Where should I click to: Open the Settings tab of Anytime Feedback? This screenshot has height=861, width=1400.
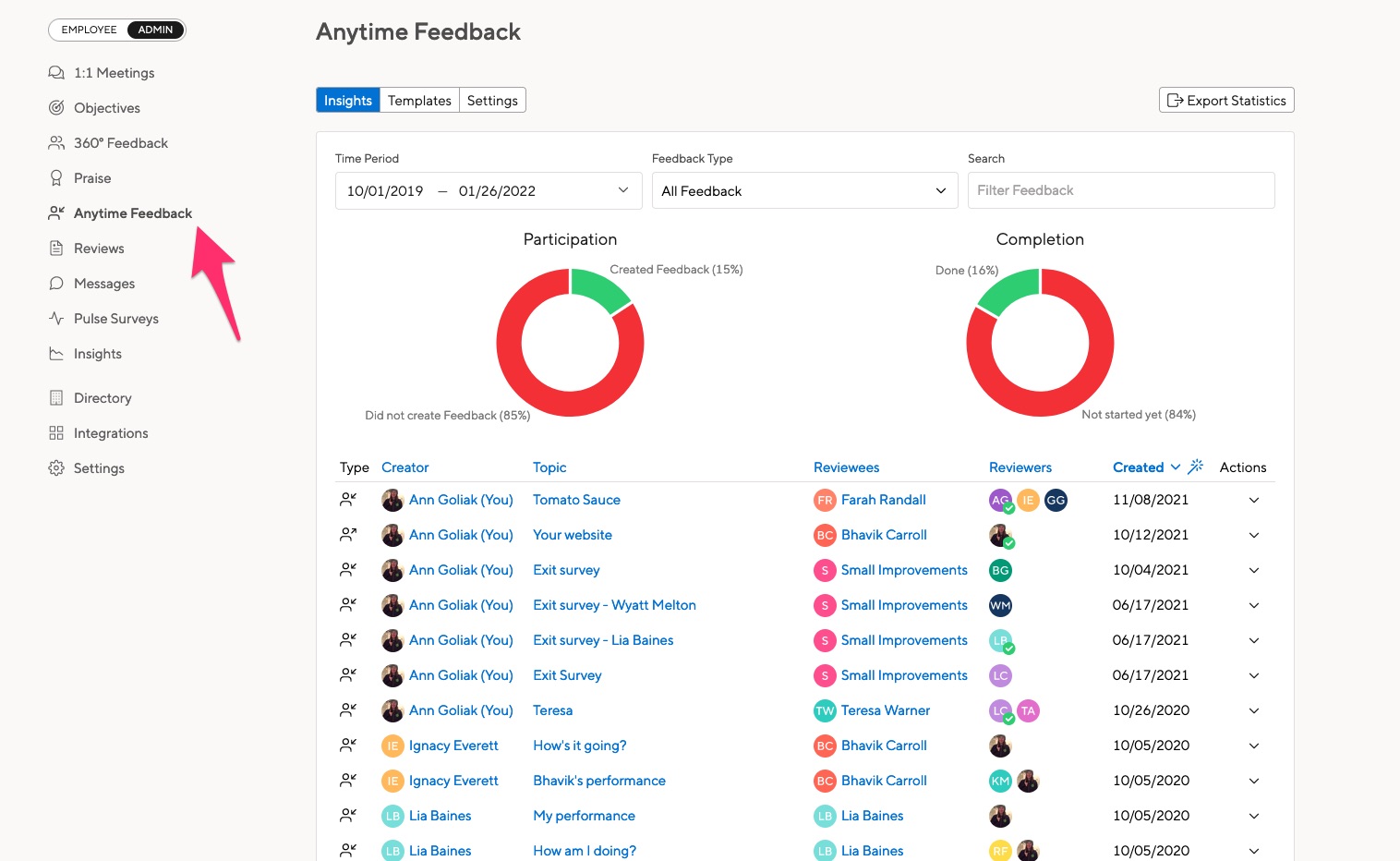[x=492, y=100]
